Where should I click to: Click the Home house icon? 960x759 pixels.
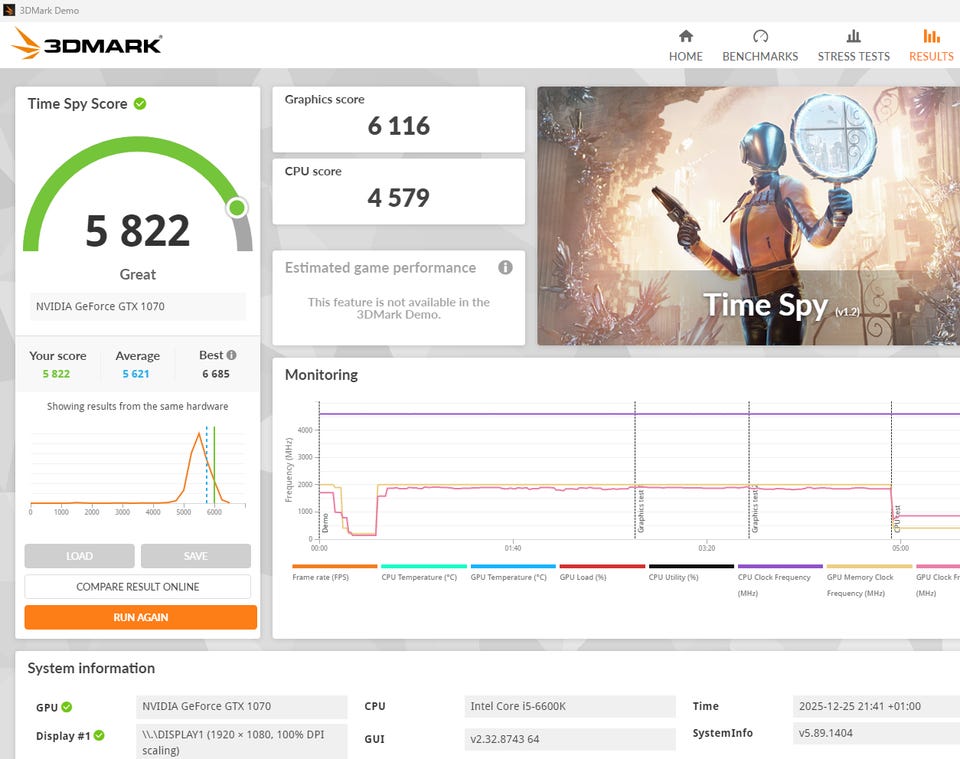686,36
